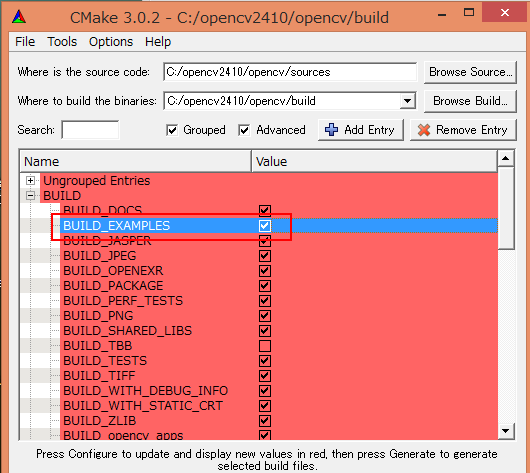Open the Tools menu
Screen dimensions: 530x473
(x=62, y=42)
